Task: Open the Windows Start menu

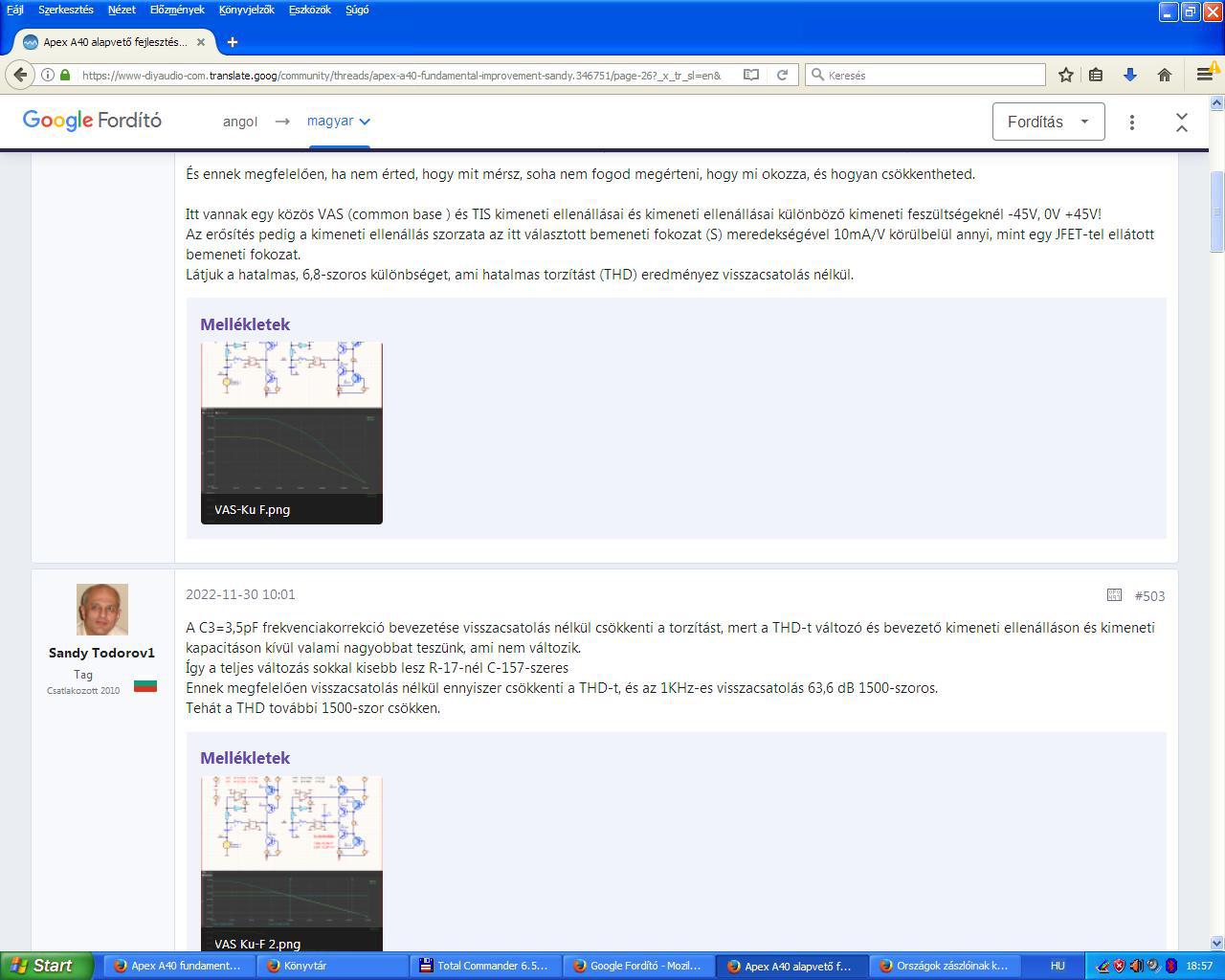Action: (46, 966)
